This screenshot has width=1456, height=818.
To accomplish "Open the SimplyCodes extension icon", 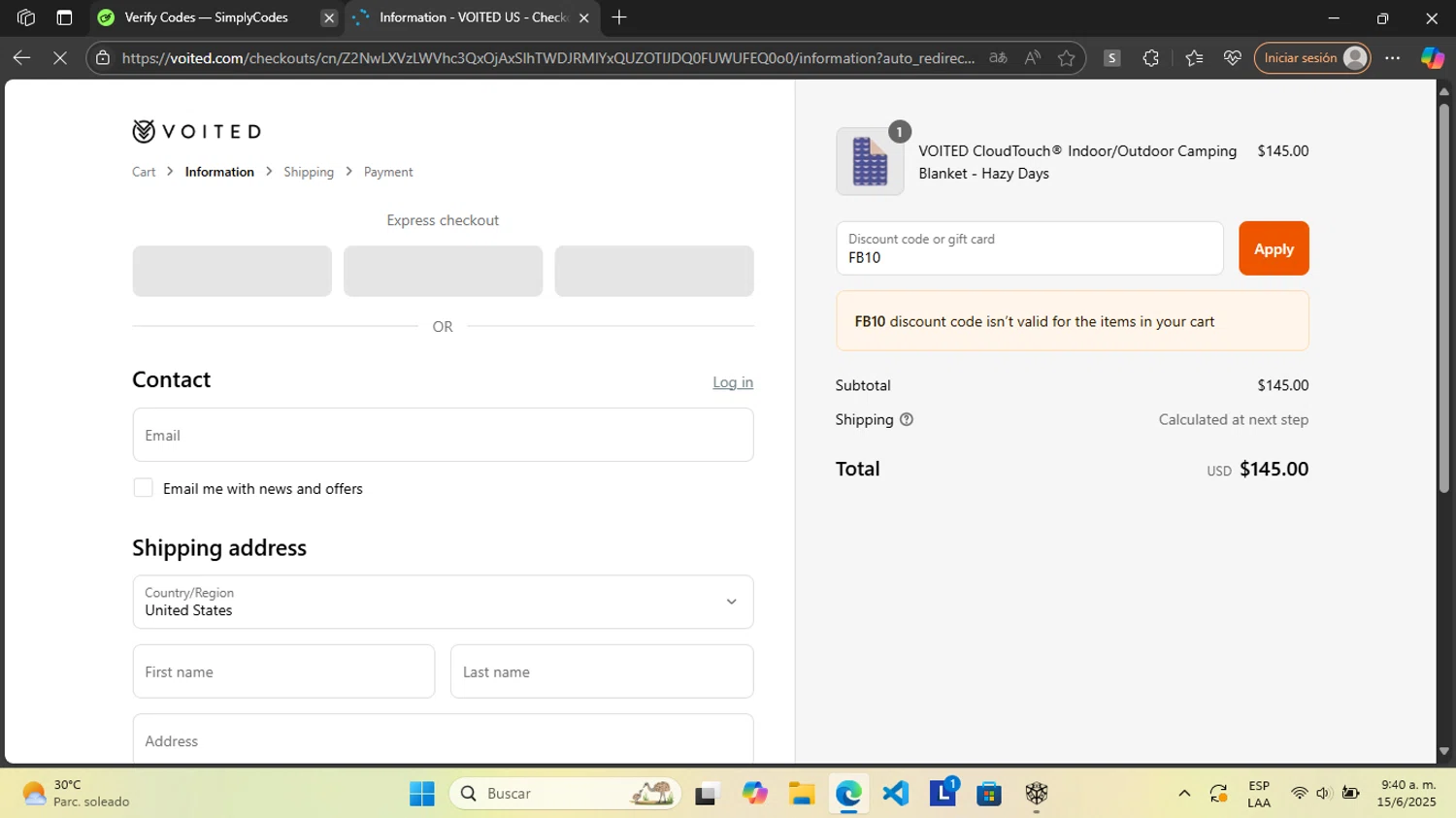I will pos(1112,58).
